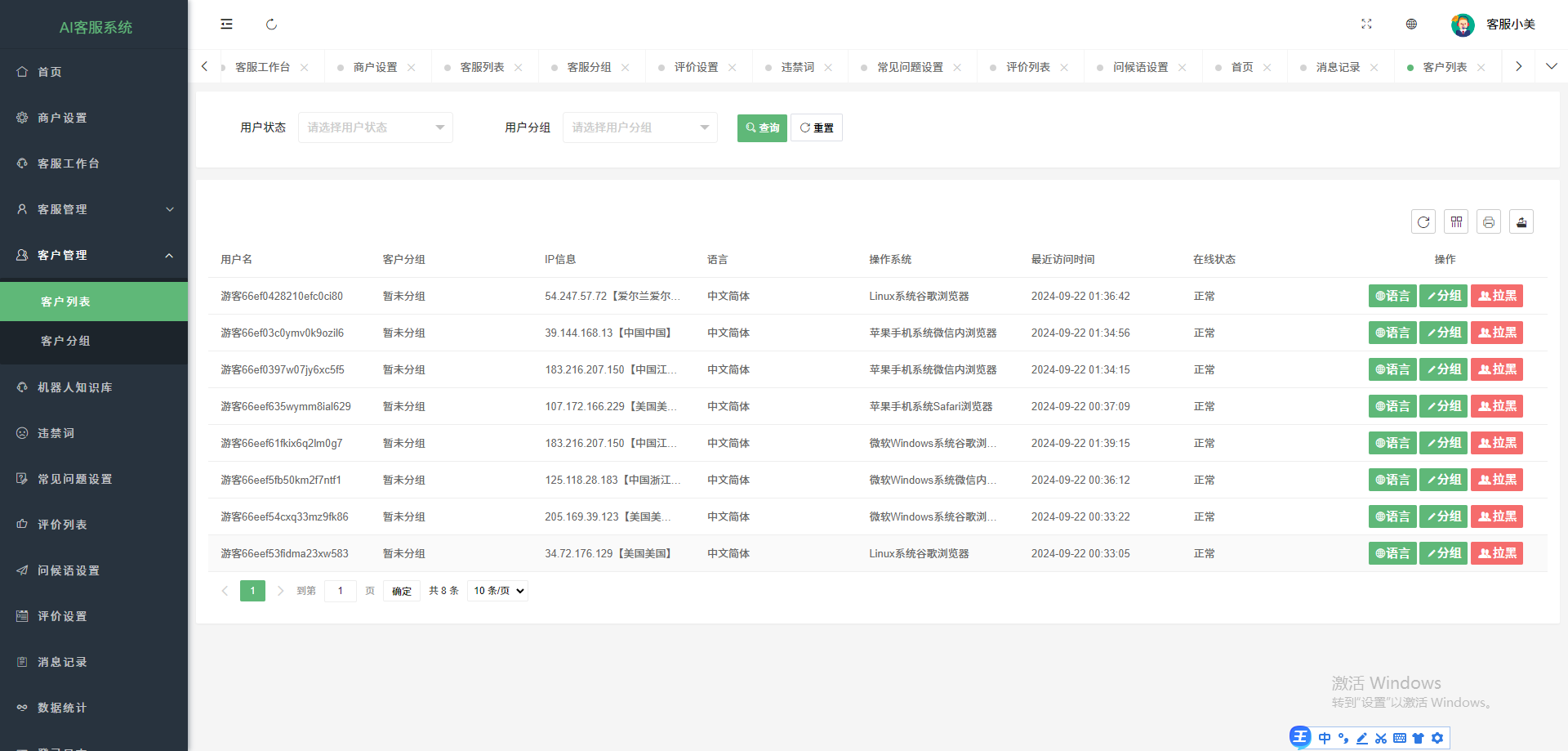Screen dimensions: 1568x751
Task: Print the table using the printer icon
Action: (1489, 221)
